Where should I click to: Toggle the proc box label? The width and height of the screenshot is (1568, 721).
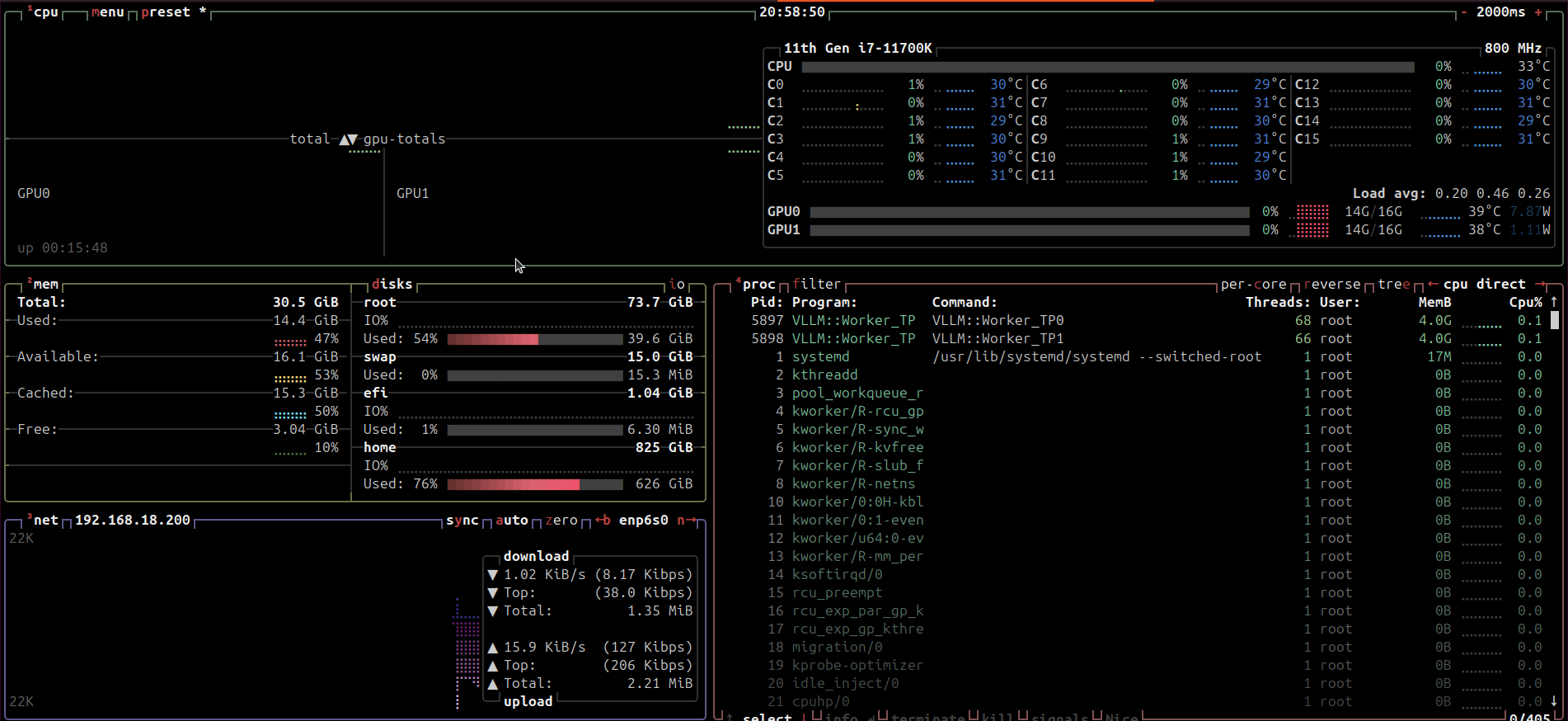tap(755, 284)
